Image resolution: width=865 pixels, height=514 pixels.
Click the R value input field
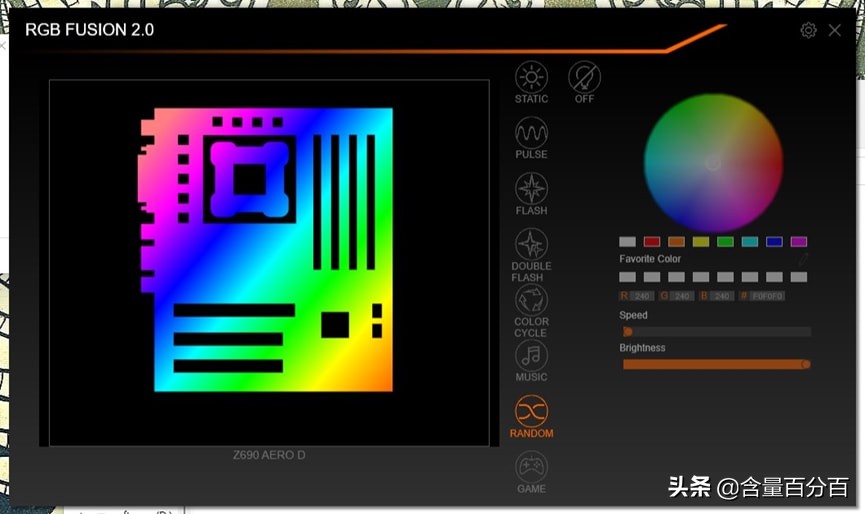[641, 296]
